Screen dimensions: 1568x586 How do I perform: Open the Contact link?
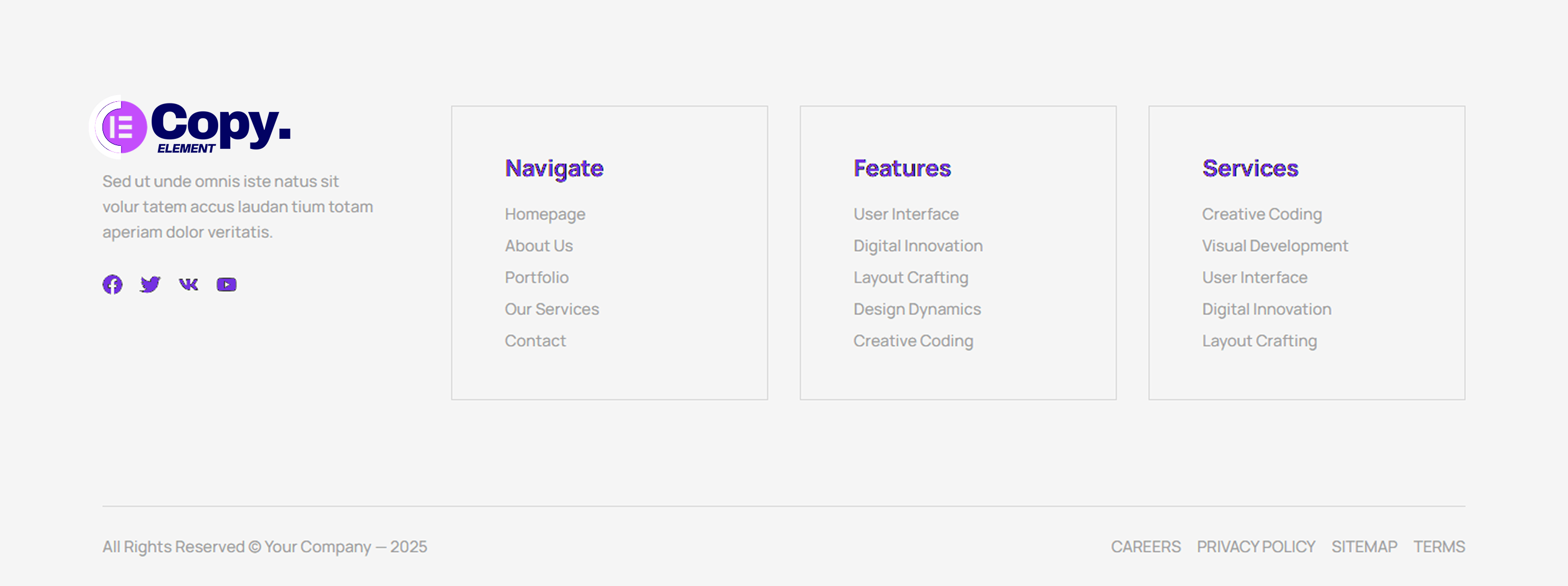pos(535,341)
